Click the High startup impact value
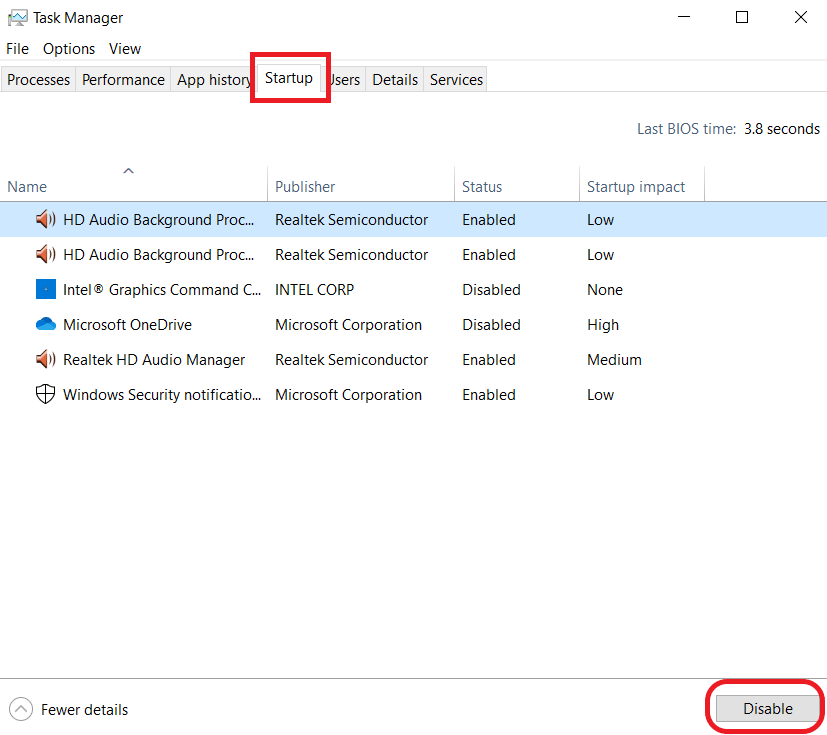 click(x=603, y=325)
